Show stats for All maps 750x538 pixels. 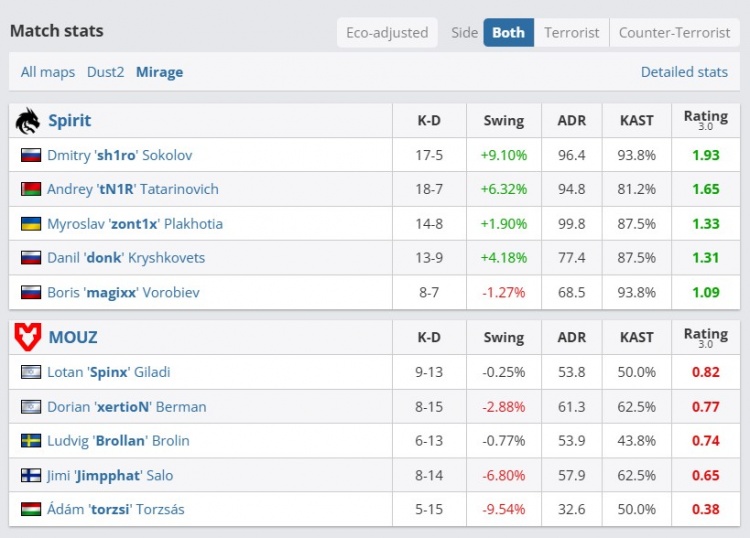pos(48,72)
